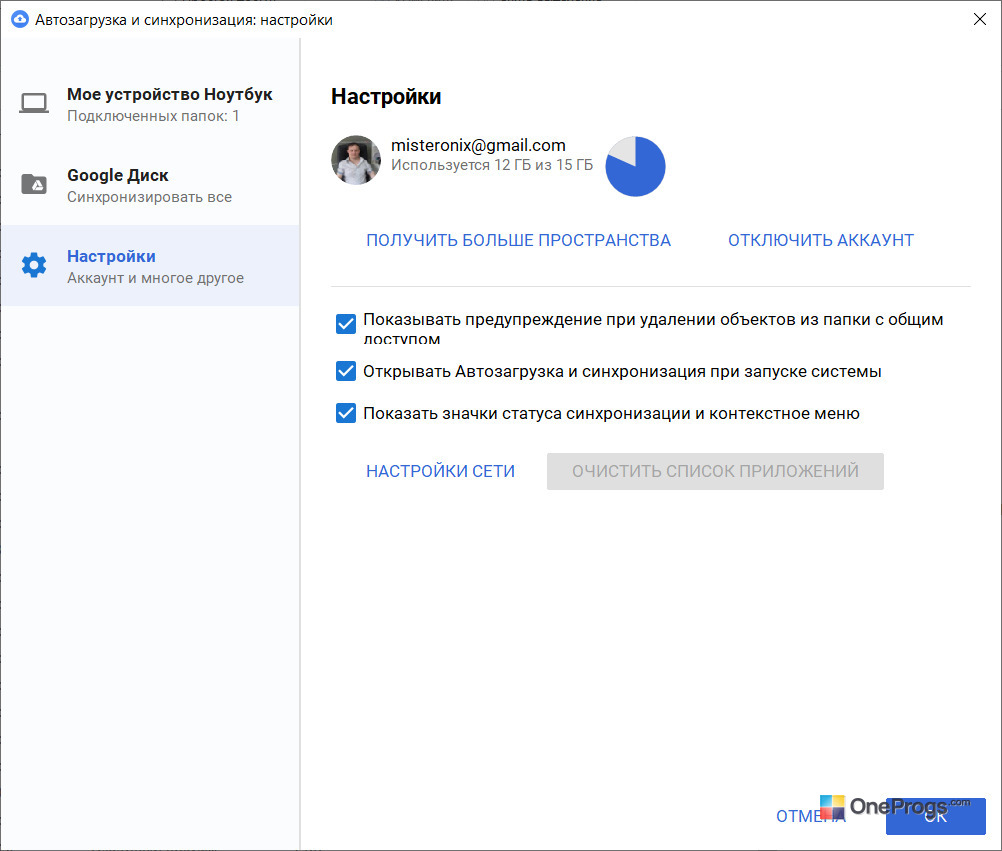1002x851 pixels.
Task: Open 'НАСТРОЙКИ СЕТИ'
Action: coord(440,471)
